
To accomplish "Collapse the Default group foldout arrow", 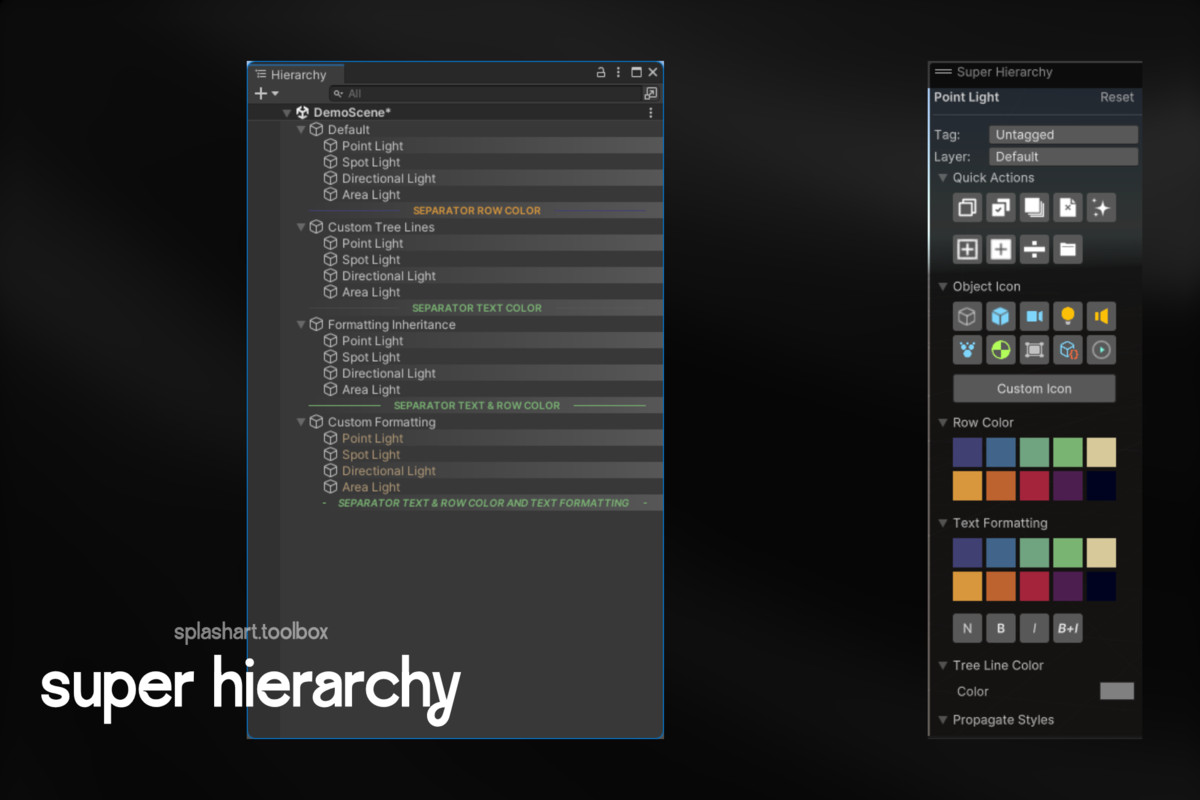I will click(301, 130).
